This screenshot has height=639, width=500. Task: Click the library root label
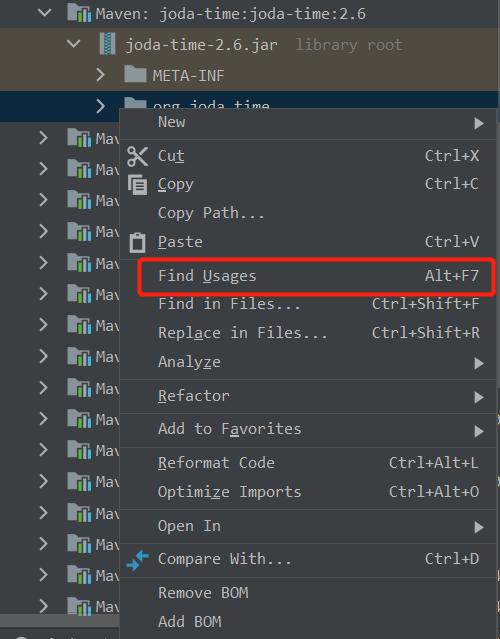pyautogui.click(x=349, y=44)
